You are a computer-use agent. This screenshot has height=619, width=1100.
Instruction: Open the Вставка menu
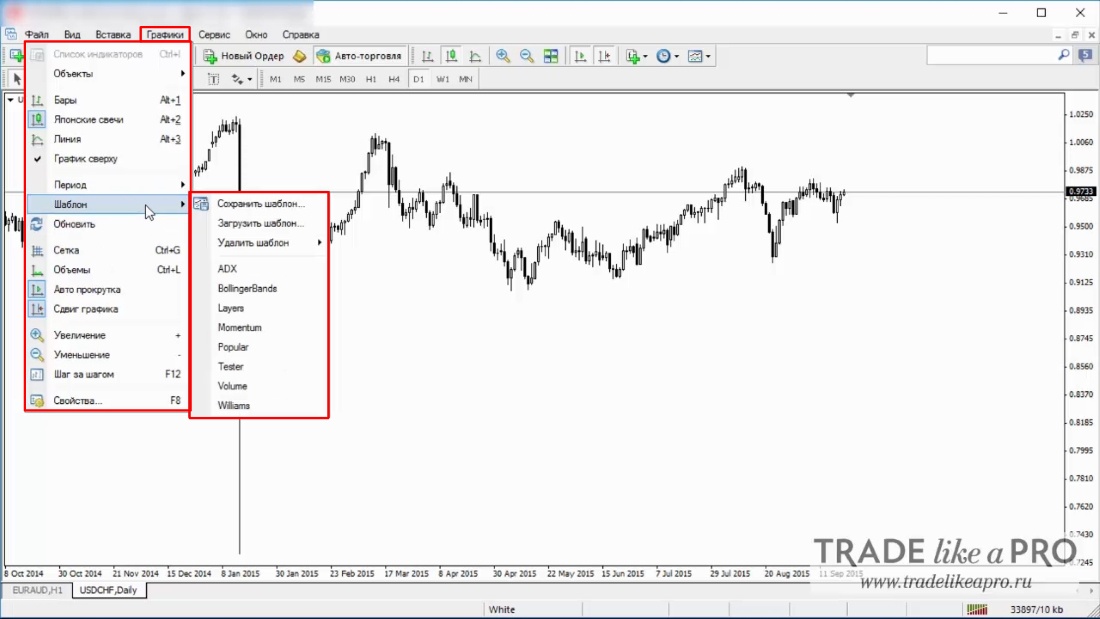tap(113, 34)
